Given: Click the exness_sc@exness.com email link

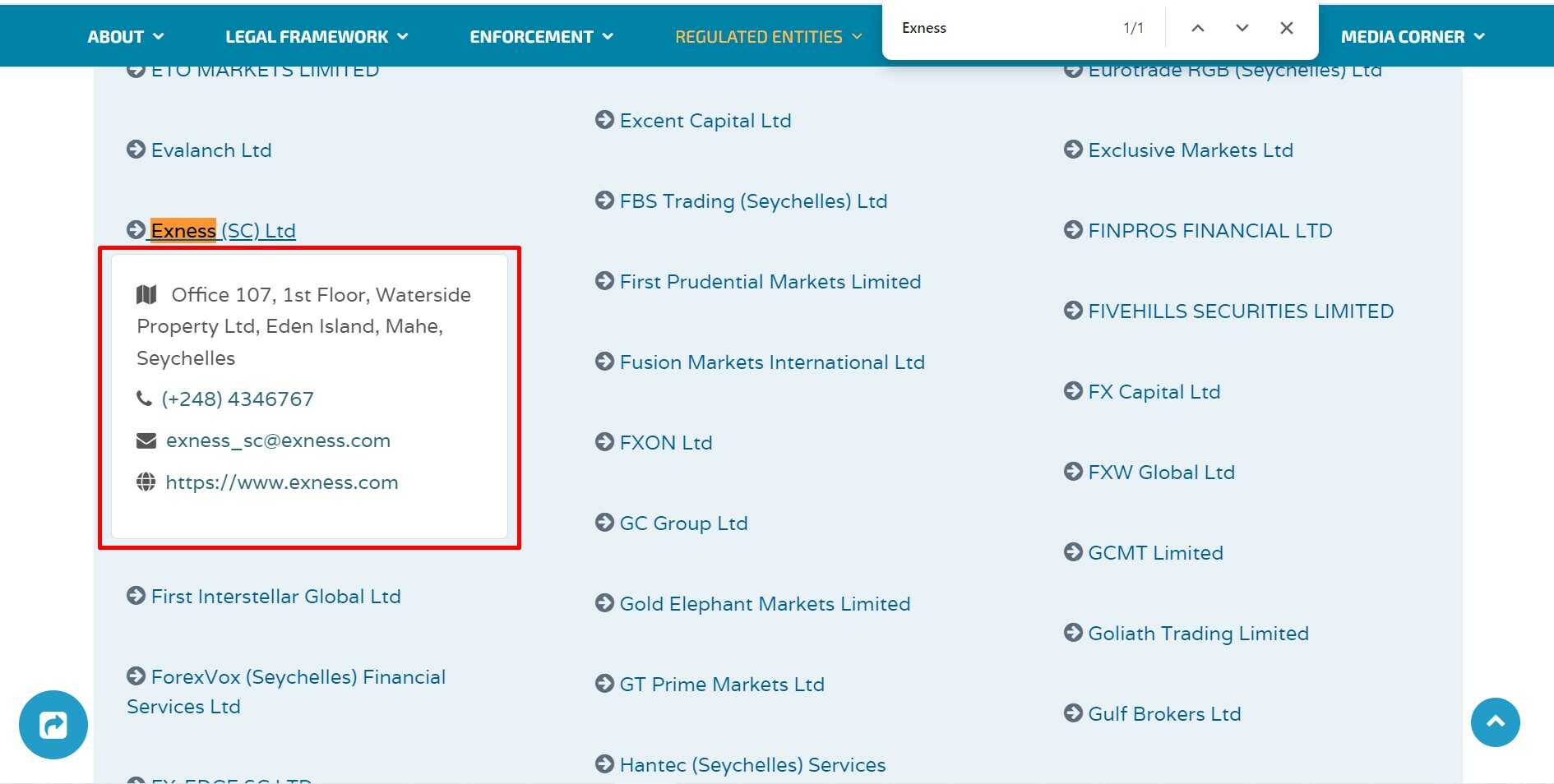Looking at the screenshot, I should point(278,441).
